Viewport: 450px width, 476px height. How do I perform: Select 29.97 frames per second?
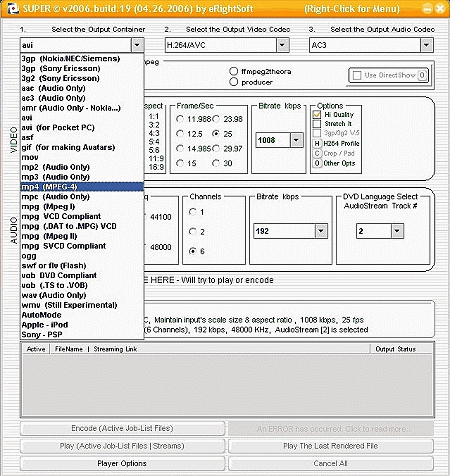(x=216, y=148)
